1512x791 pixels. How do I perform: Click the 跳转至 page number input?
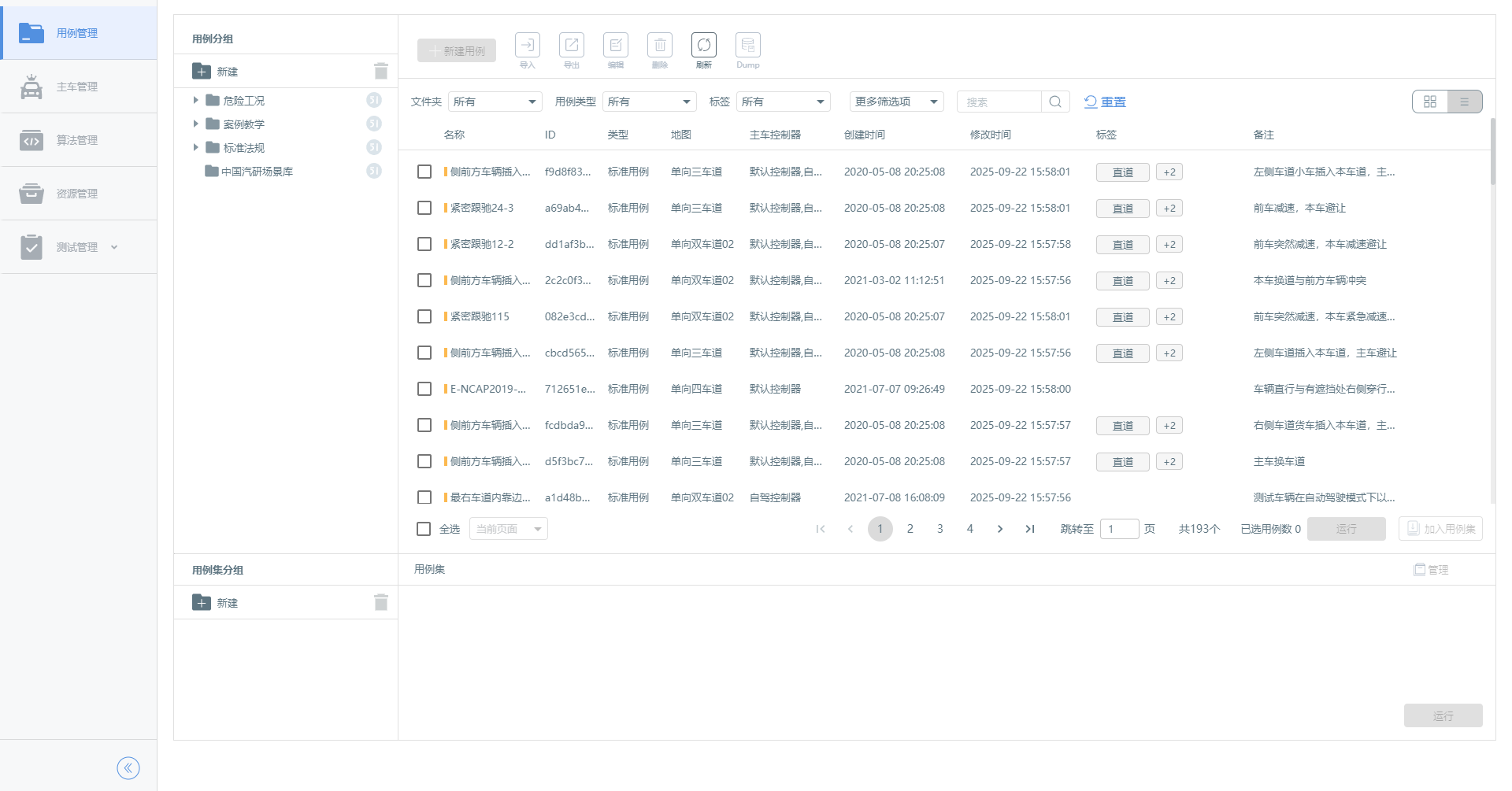[x=1120, y=529]
